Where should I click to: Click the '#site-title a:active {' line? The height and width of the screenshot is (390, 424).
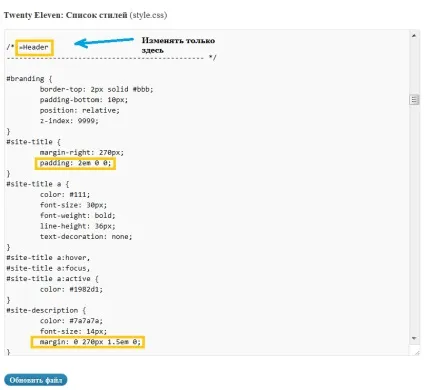coord(52,279)
